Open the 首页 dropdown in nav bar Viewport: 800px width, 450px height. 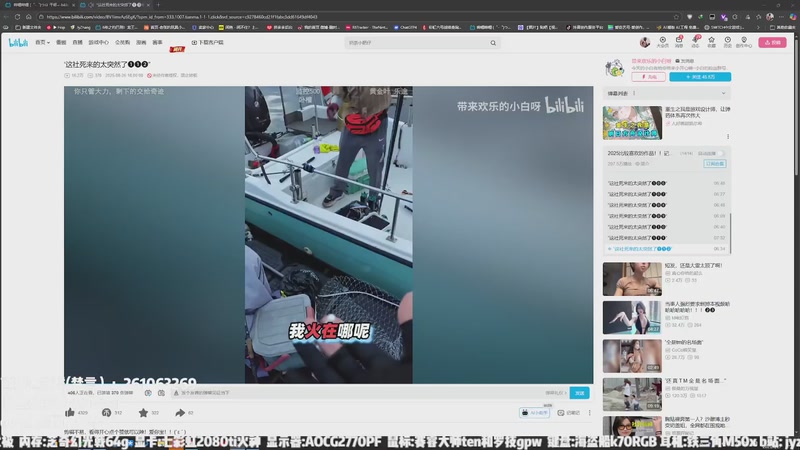click(42, 42)
